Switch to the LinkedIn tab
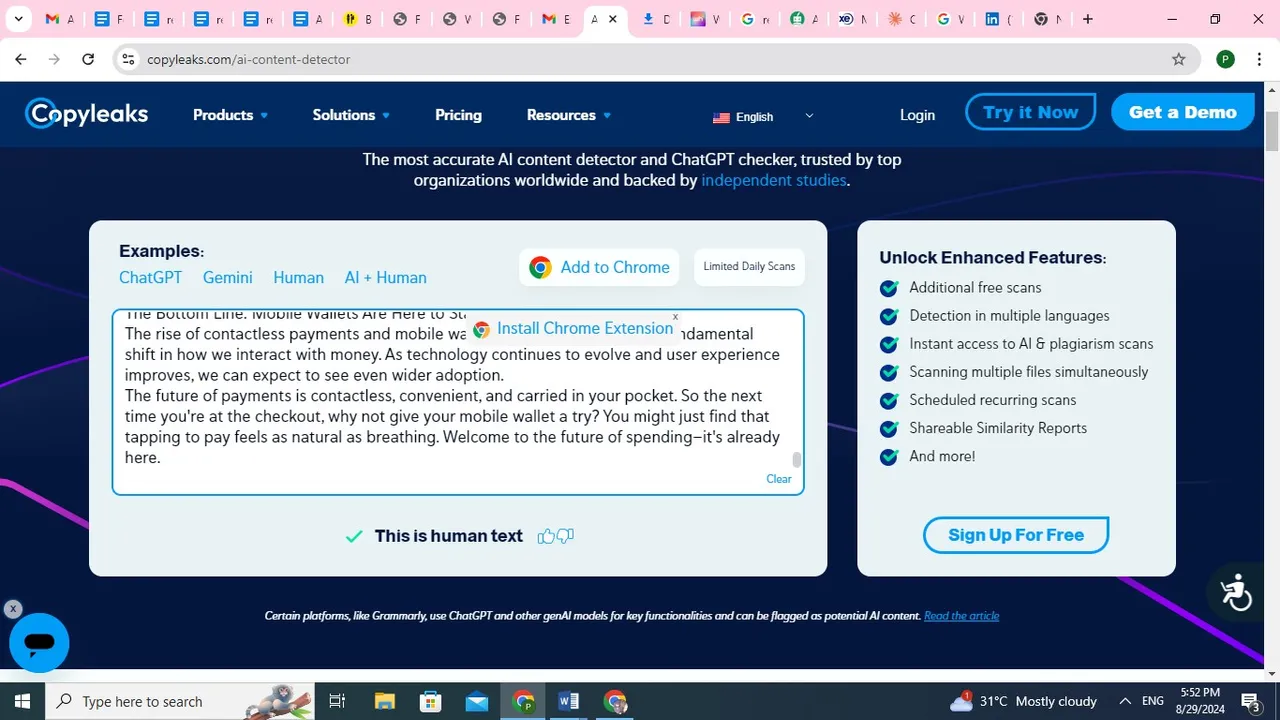 (x=998, y=19)
